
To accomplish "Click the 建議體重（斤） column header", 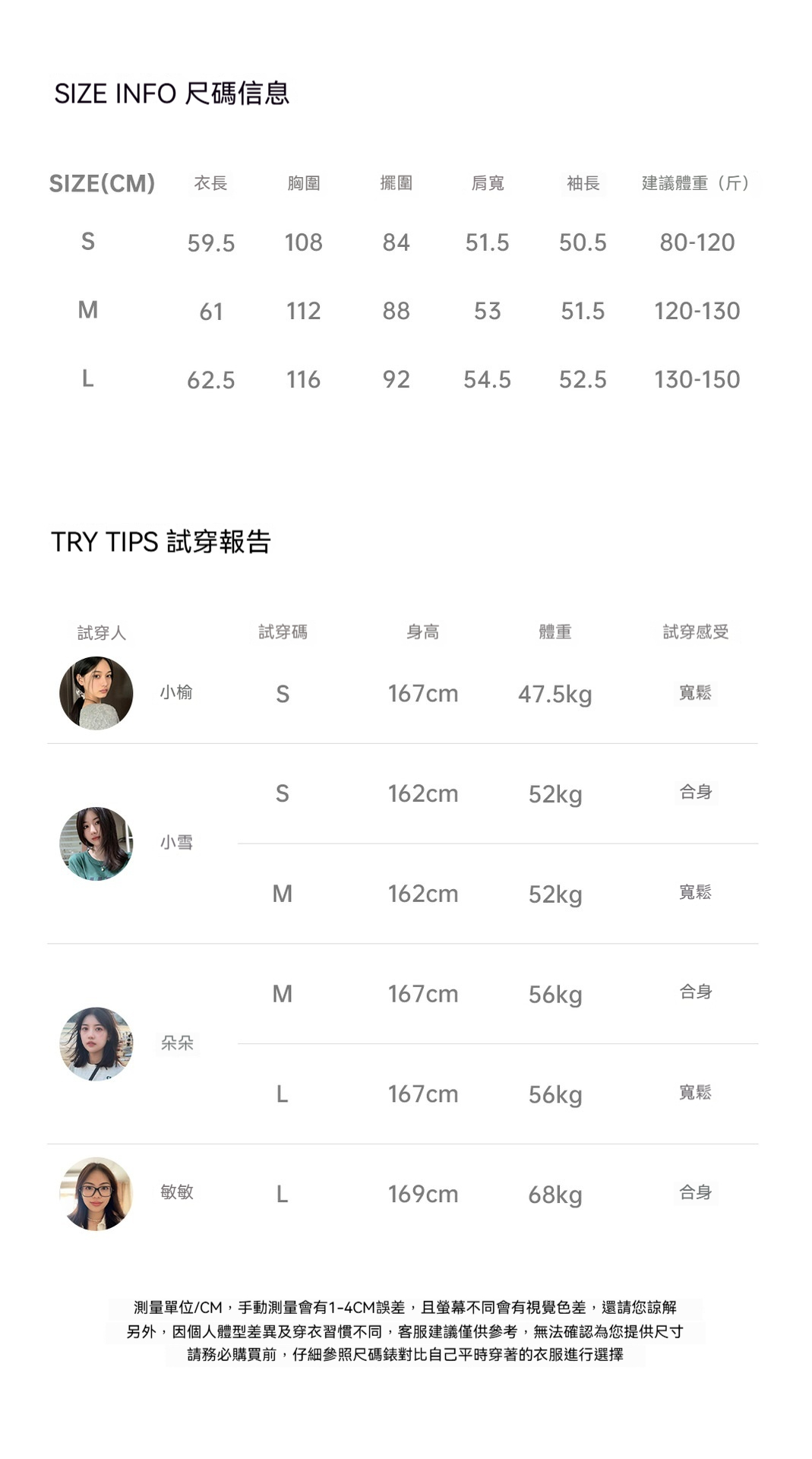I will (x=697, y=183).
